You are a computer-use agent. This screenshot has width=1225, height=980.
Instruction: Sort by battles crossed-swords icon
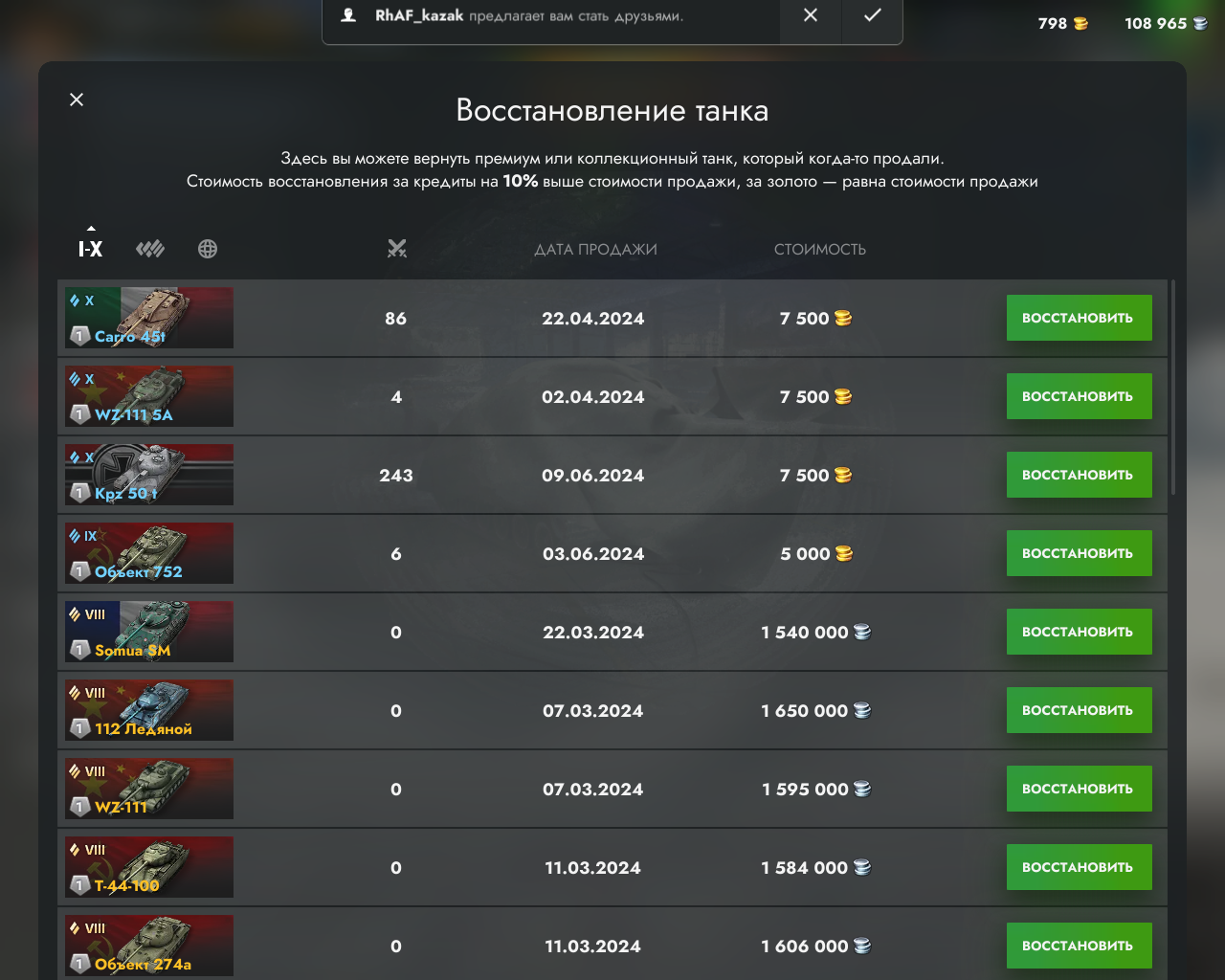(x=396, y=249)
